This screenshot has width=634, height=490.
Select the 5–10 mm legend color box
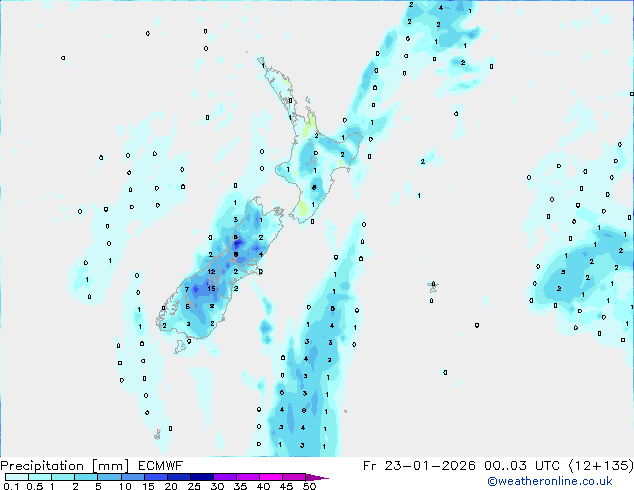pos(109,477)
